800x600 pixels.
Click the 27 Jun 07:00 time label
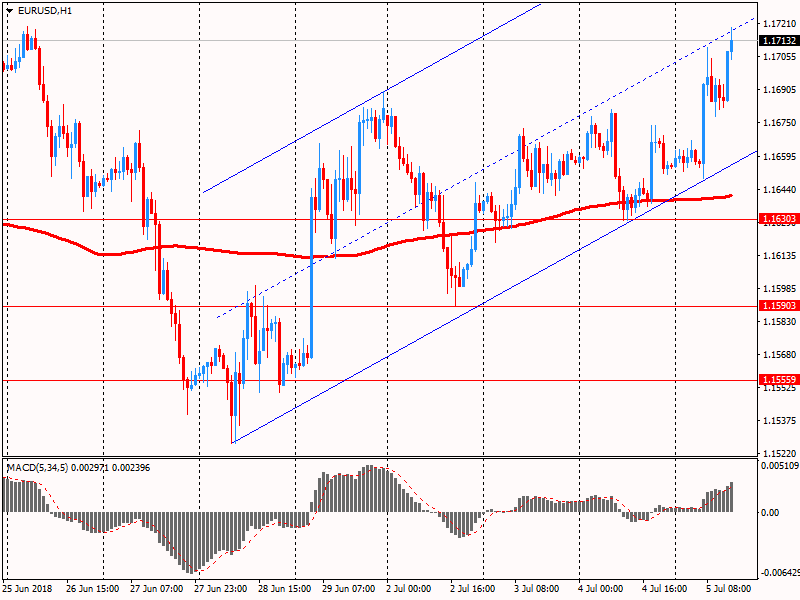[157, 589]
